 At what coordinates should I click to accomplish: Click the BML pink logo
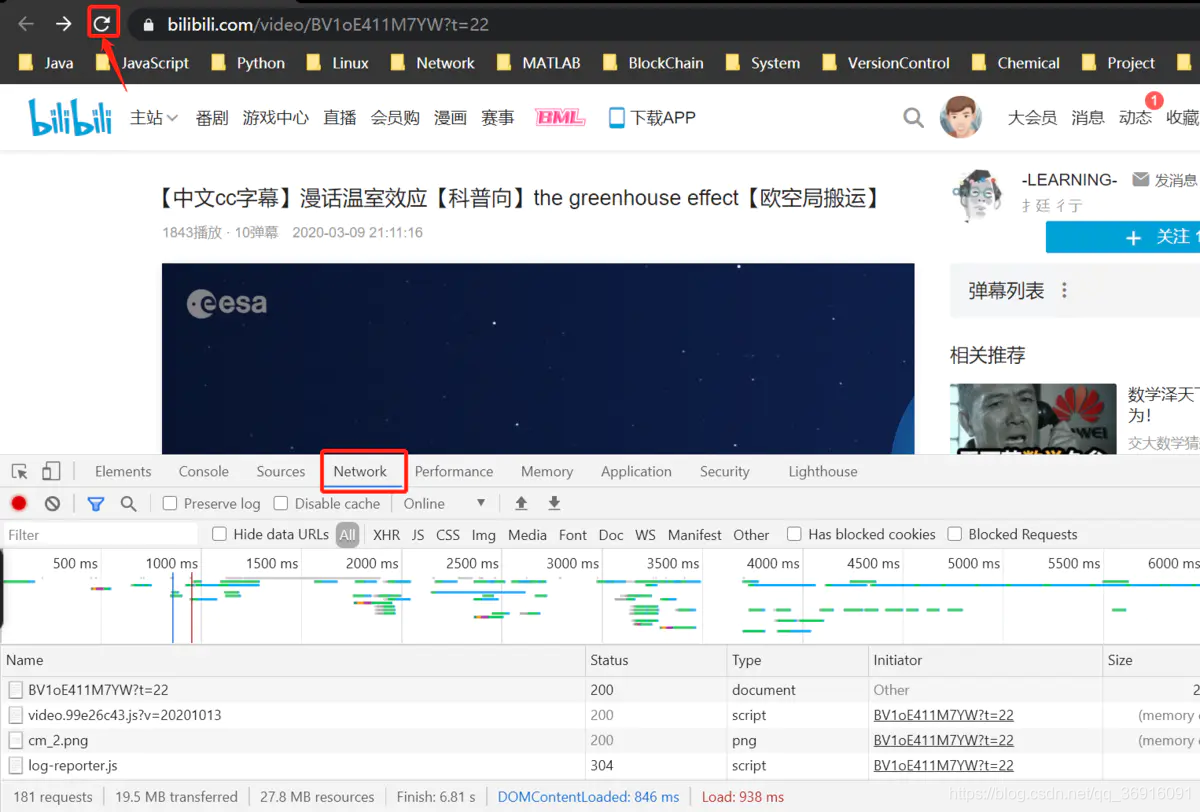coord(560,118)
